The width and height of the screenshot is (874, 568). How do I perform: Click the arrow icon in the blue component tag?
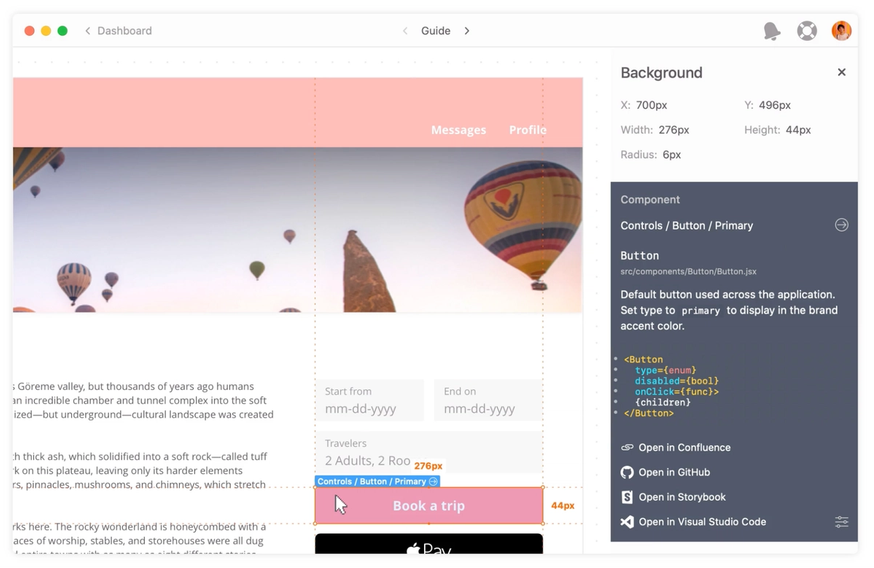[x=433, y=482]
